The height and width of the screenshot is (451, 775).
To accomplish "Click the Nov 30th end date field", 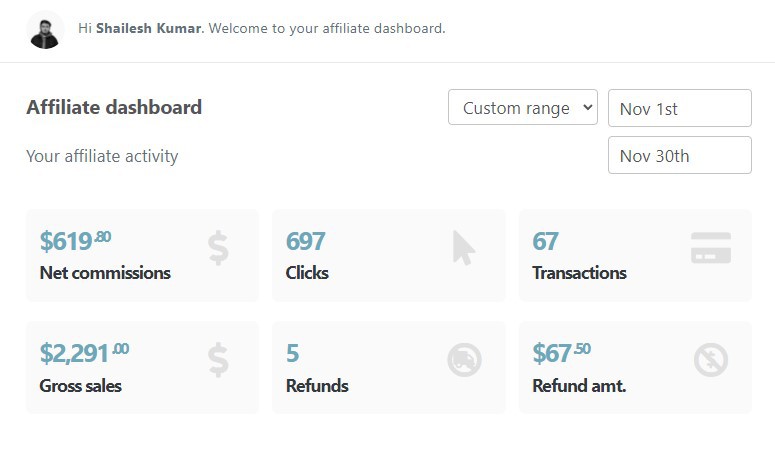I will pyautogui.click(x=680, y=155).
